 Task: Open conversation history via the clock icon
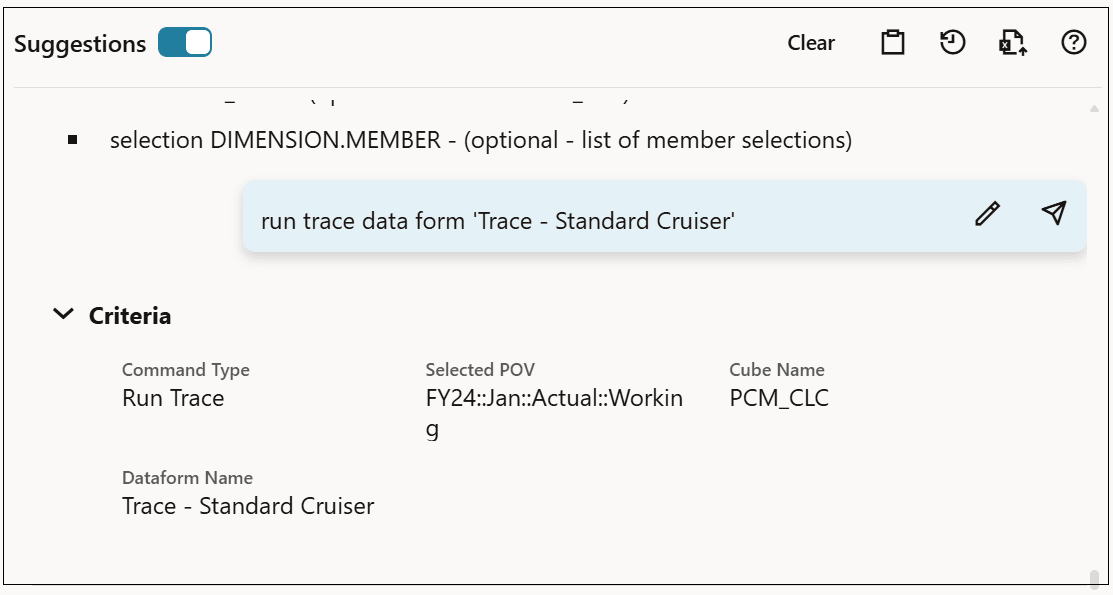click(952, 42)
